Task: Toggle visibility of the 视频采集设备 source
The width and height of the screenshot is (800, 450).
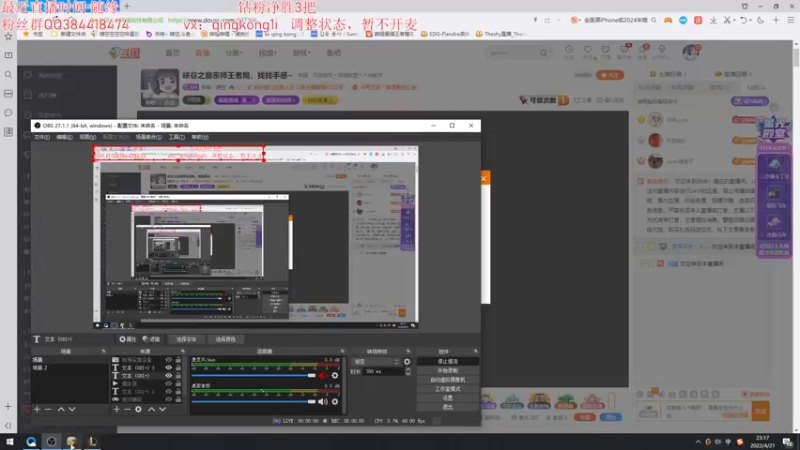Action: (x=168, y=360)
